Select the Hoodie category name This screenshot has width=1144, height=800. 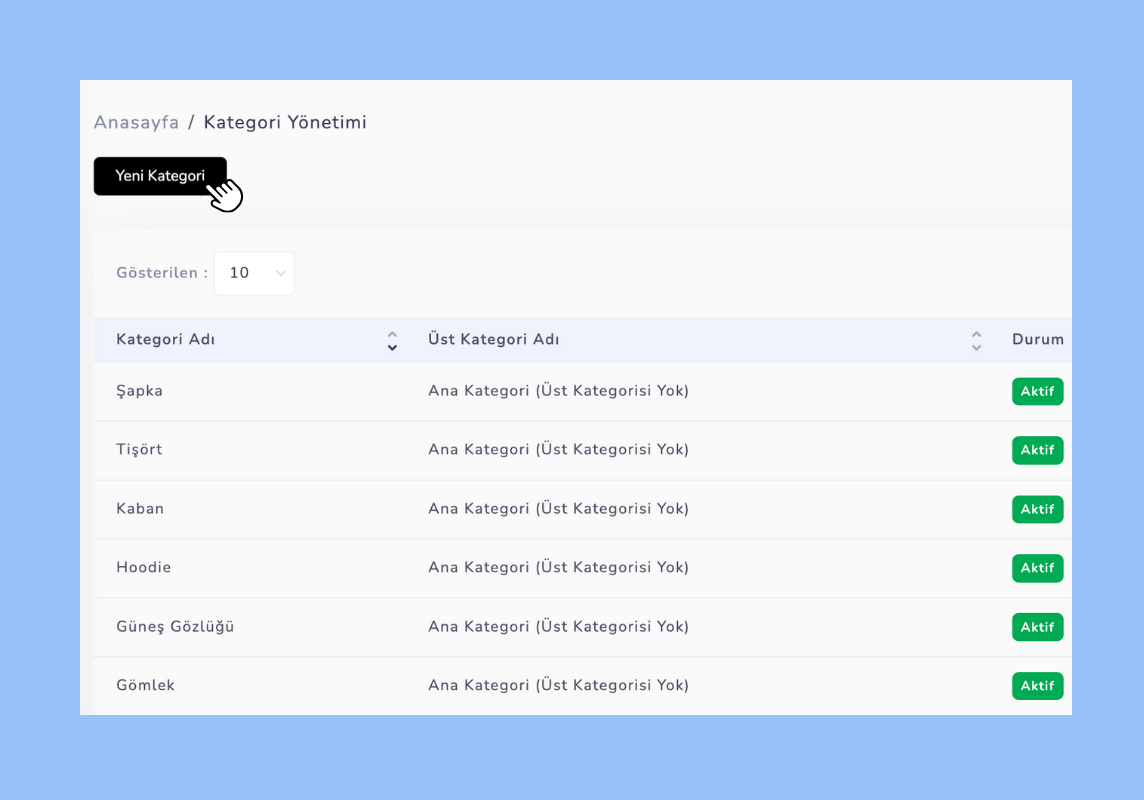[x=143, y=568]
